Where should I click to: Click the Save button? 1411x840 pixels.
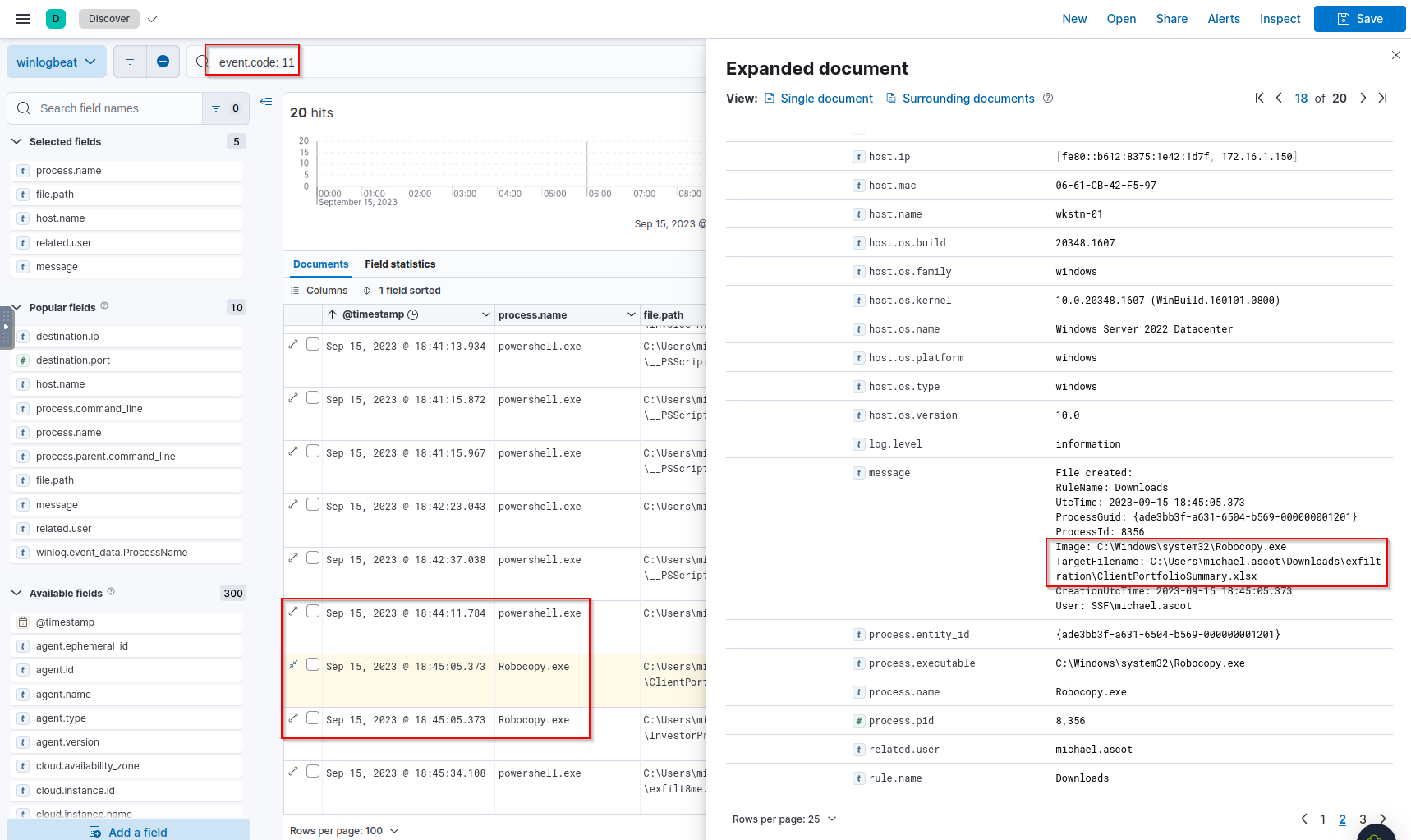click(x=1359, y=19)
